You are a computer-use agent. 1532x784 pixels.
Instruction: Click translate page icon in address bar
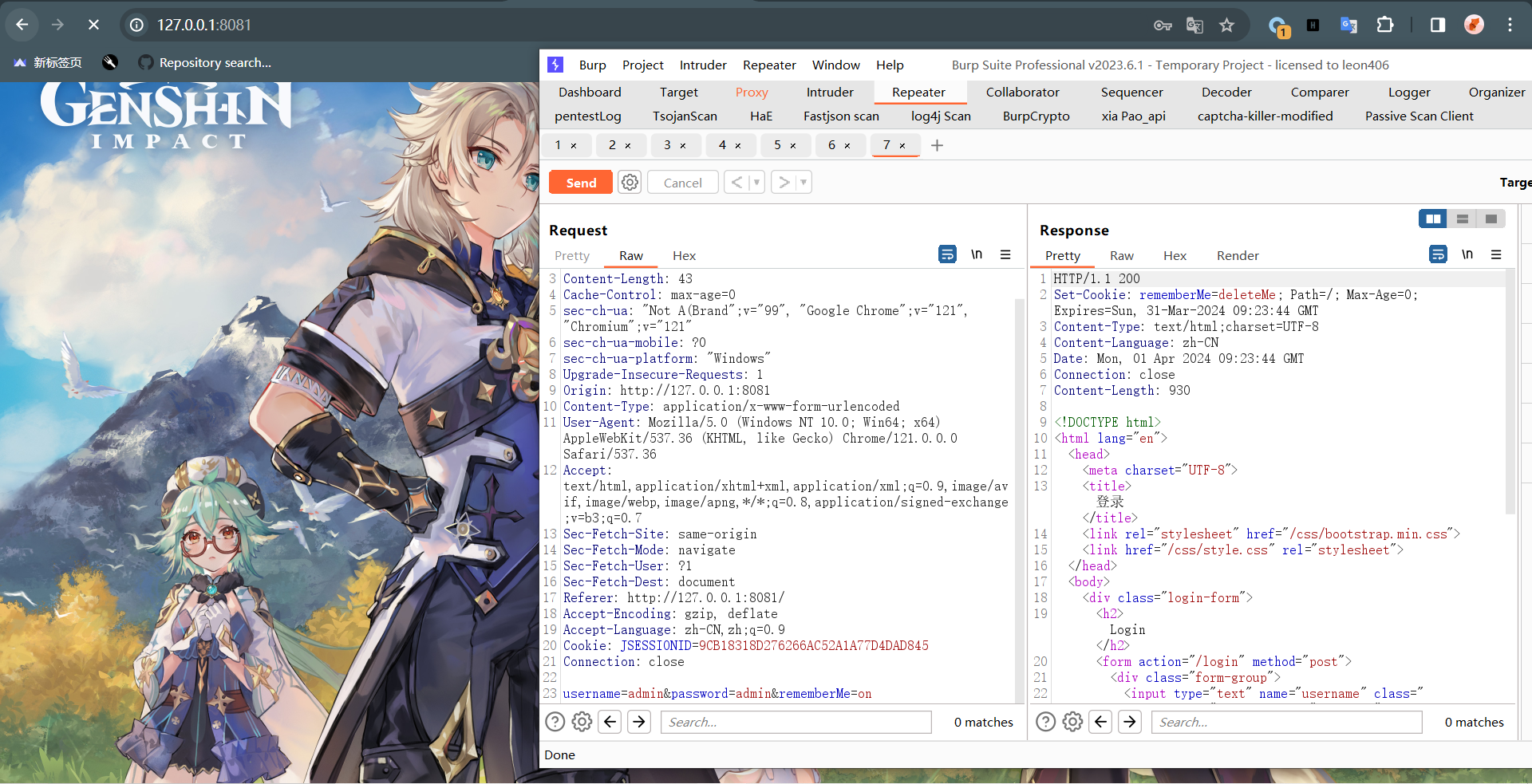point(1194,26)
